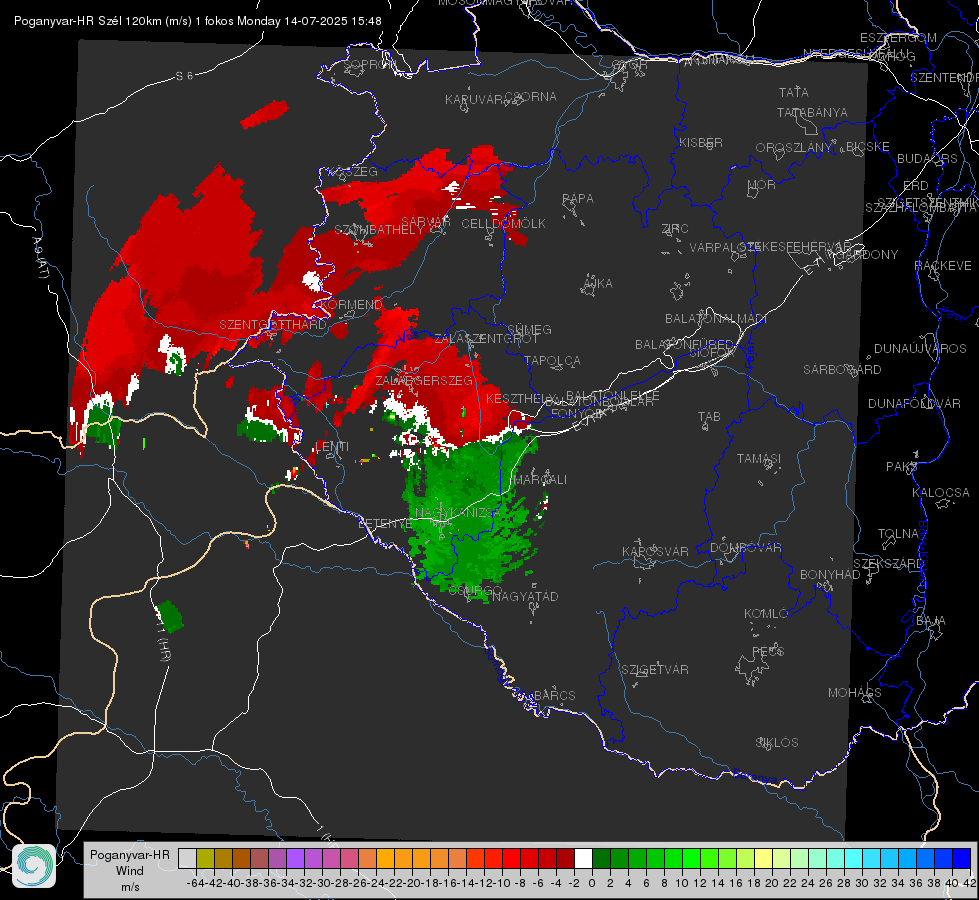Click the SZOMBATHELY city label

379,230
